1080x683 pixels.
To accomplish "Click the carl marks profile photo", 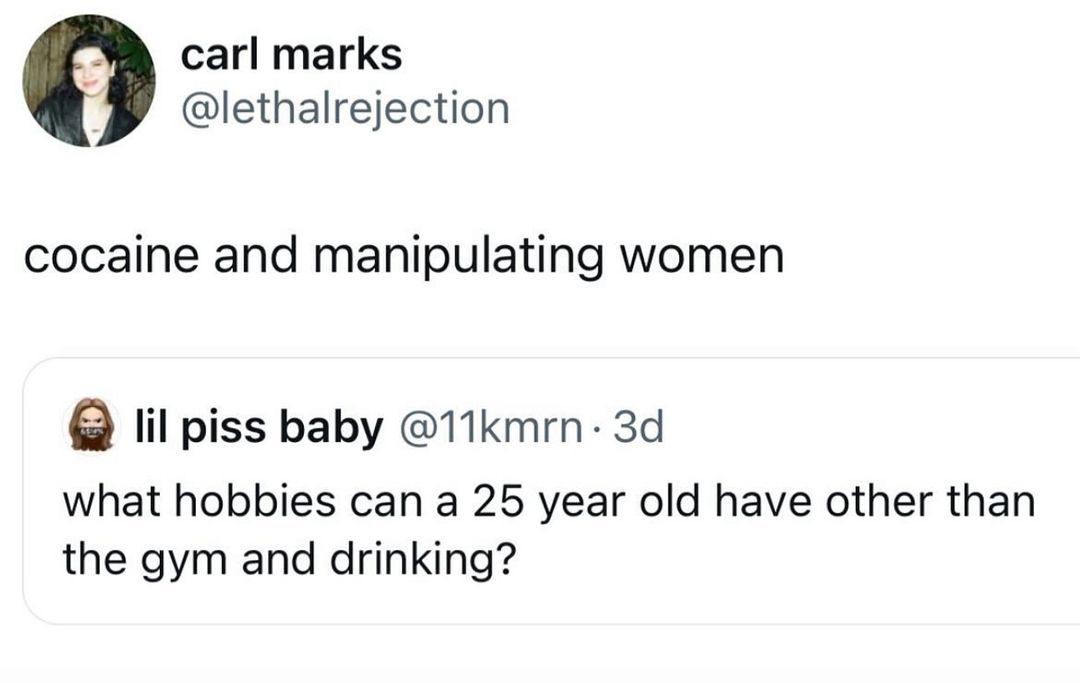I will [x=87, y=83].
